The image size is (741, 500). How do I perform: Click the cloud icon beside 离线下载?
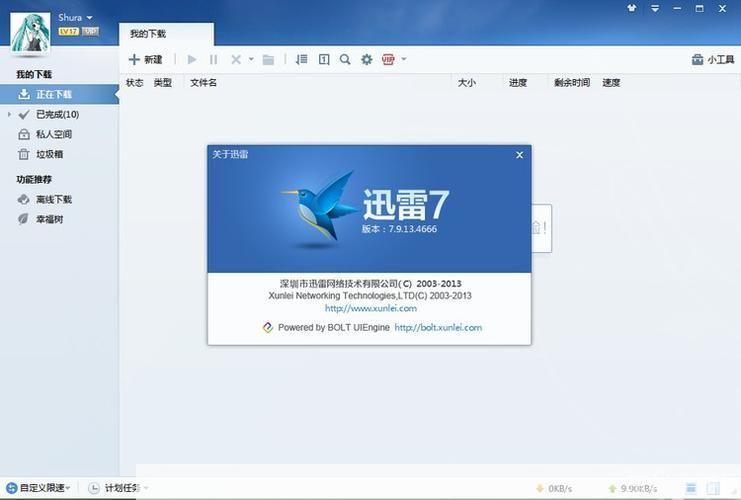(x=23, y=199)
